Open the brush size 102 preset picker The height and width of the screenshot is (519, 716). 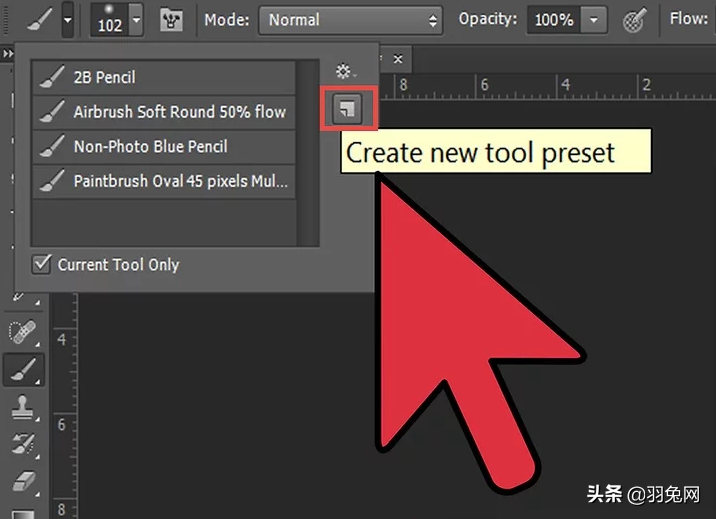[136, 20]
